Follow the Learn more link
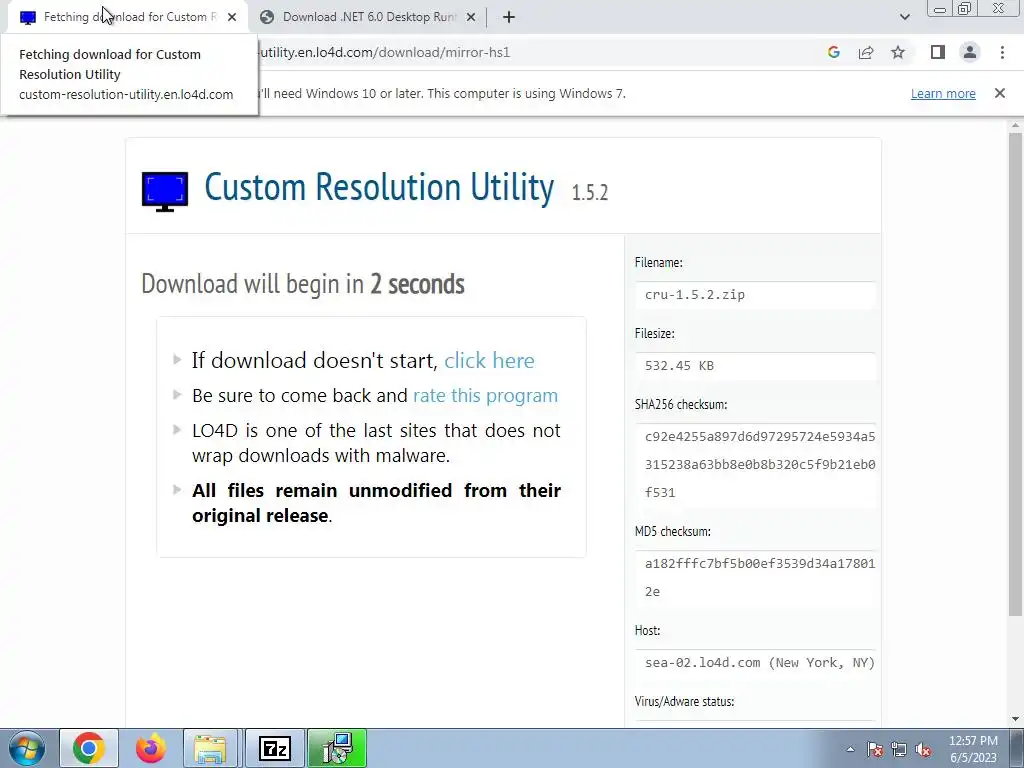Image resolution: width=1024 pixels, height=768 pixels. 943,93
